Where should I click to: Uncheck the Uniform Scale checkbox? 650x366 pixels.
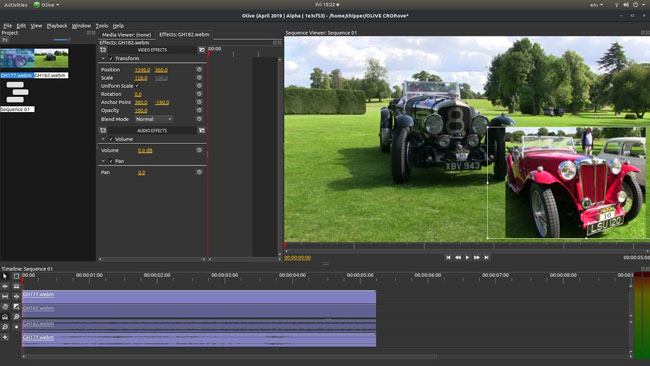click(137, 86)
